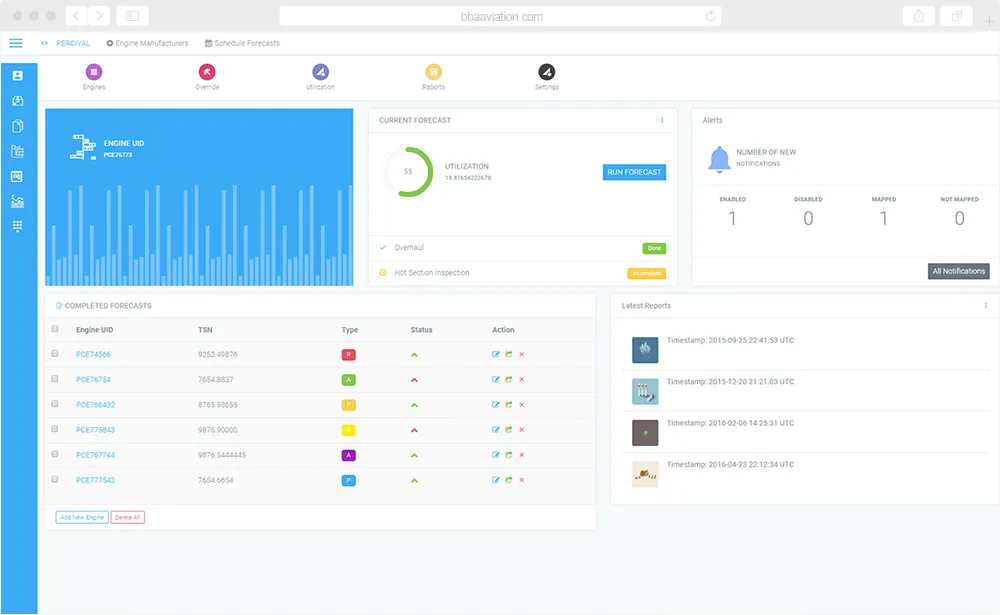This screenshot has height=615, width=1000.
Task: Open the Utilization section icon
Action: coord(320,72)
